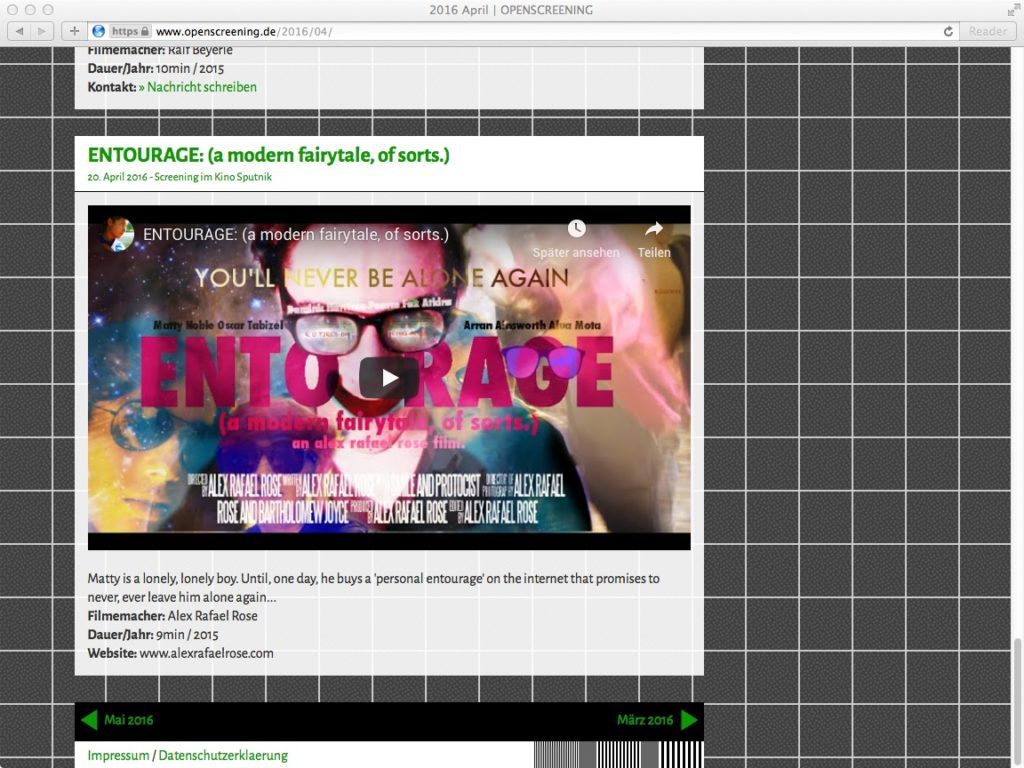Viewport: 1024px width, 768px height.
Task: Open Reader view
Action: [x=987, y=31]
